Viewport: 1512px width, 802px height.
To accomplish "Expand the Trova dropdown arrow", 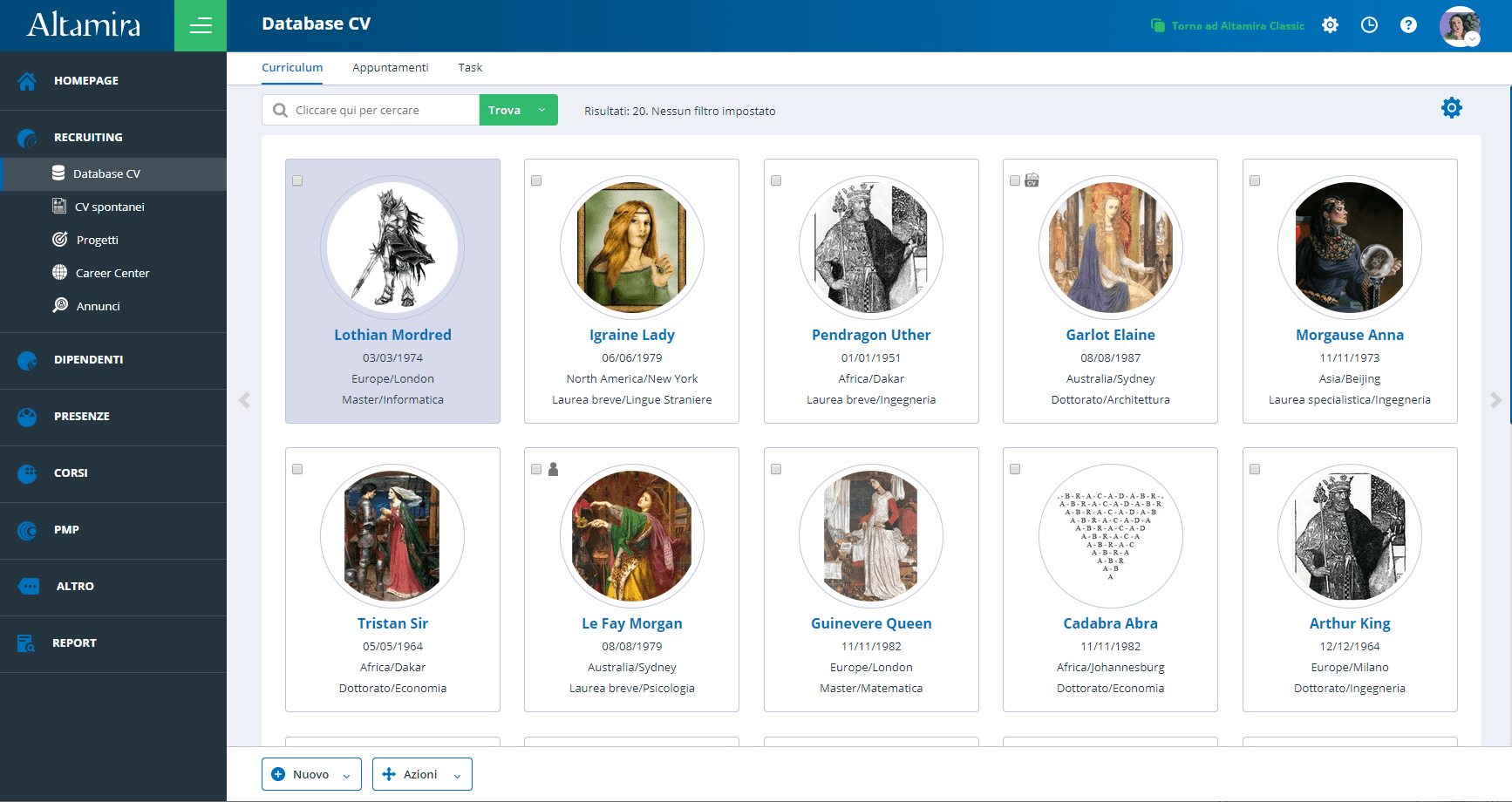I will [542, 110].
